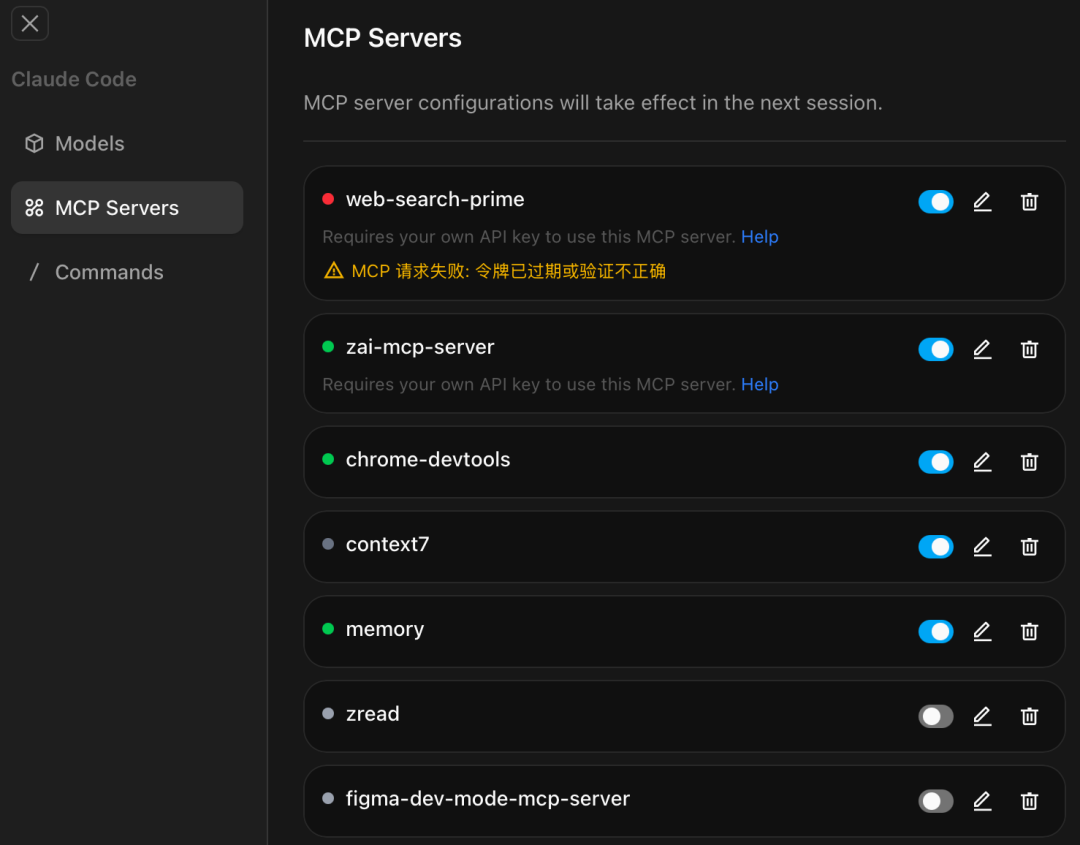Turn on the figma-dev-mode-mcp-server toggle

pyautogui.click(x=936, y=801)
